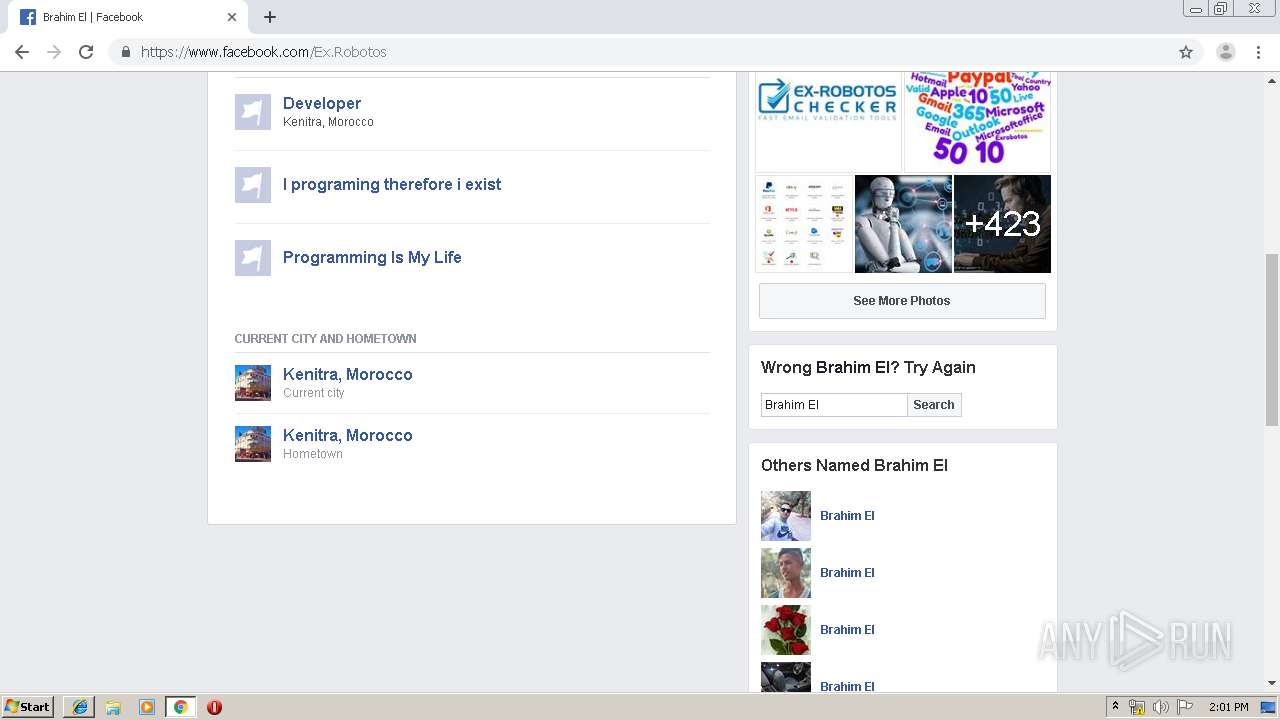Click the hometown Kenitra thumbnail

[253, 444]
